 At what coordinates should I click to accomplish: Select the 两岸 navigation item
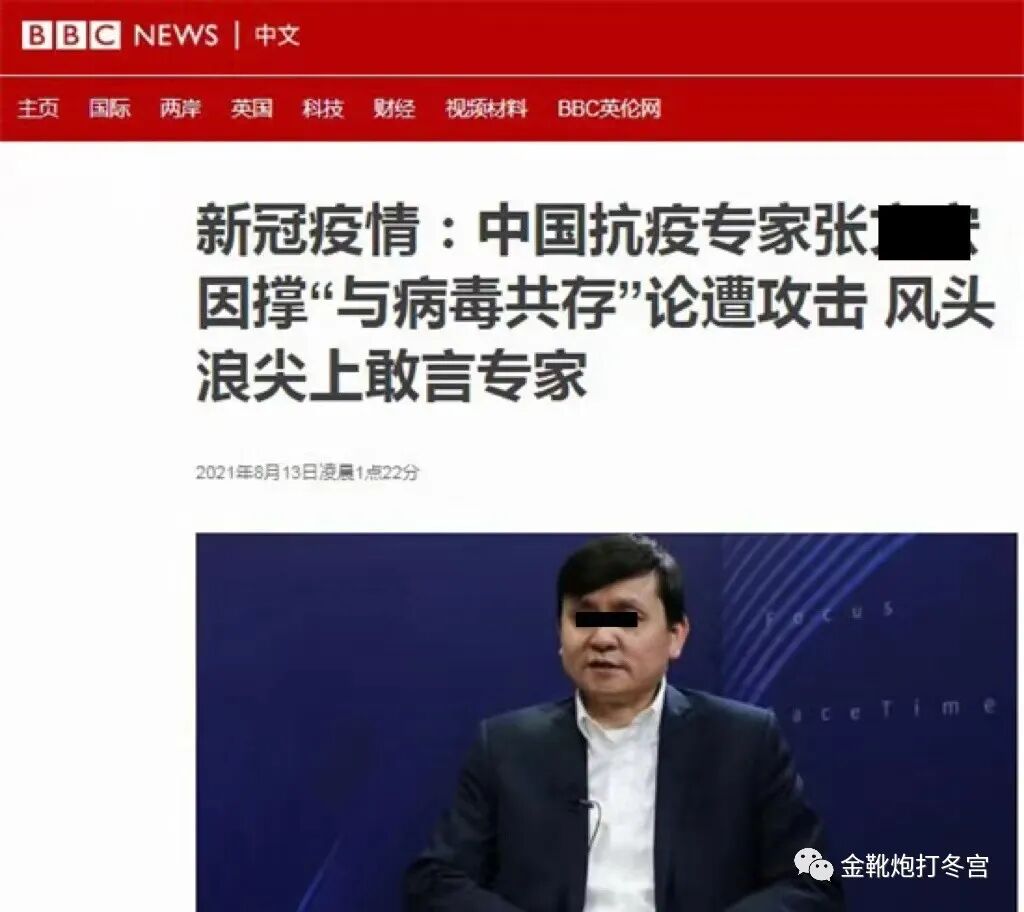(x=180, y=108)
